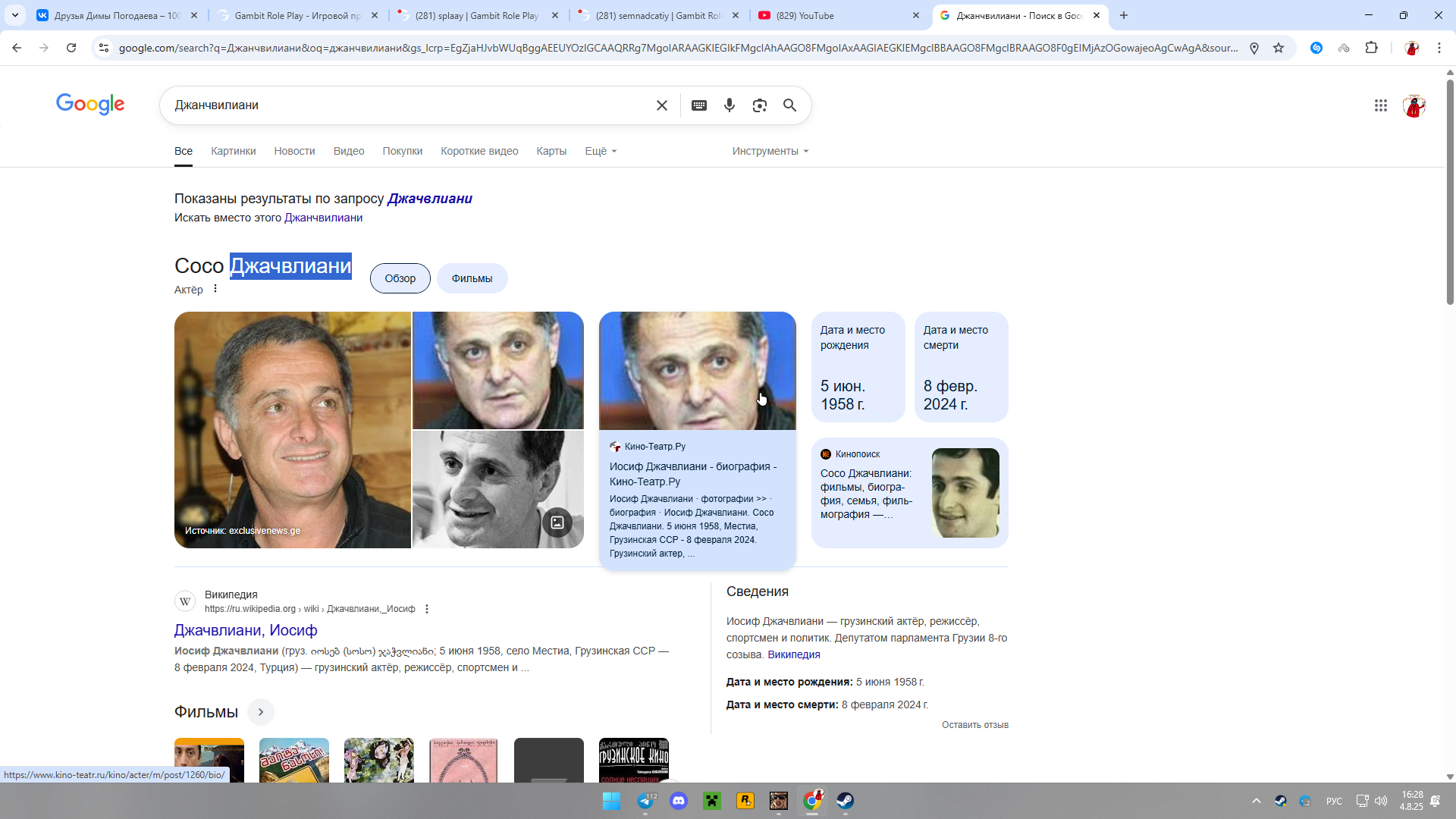Screen dimensions: 1456x819
Task: Click the voice search microphone icon
Action: (x=729, y=105)
